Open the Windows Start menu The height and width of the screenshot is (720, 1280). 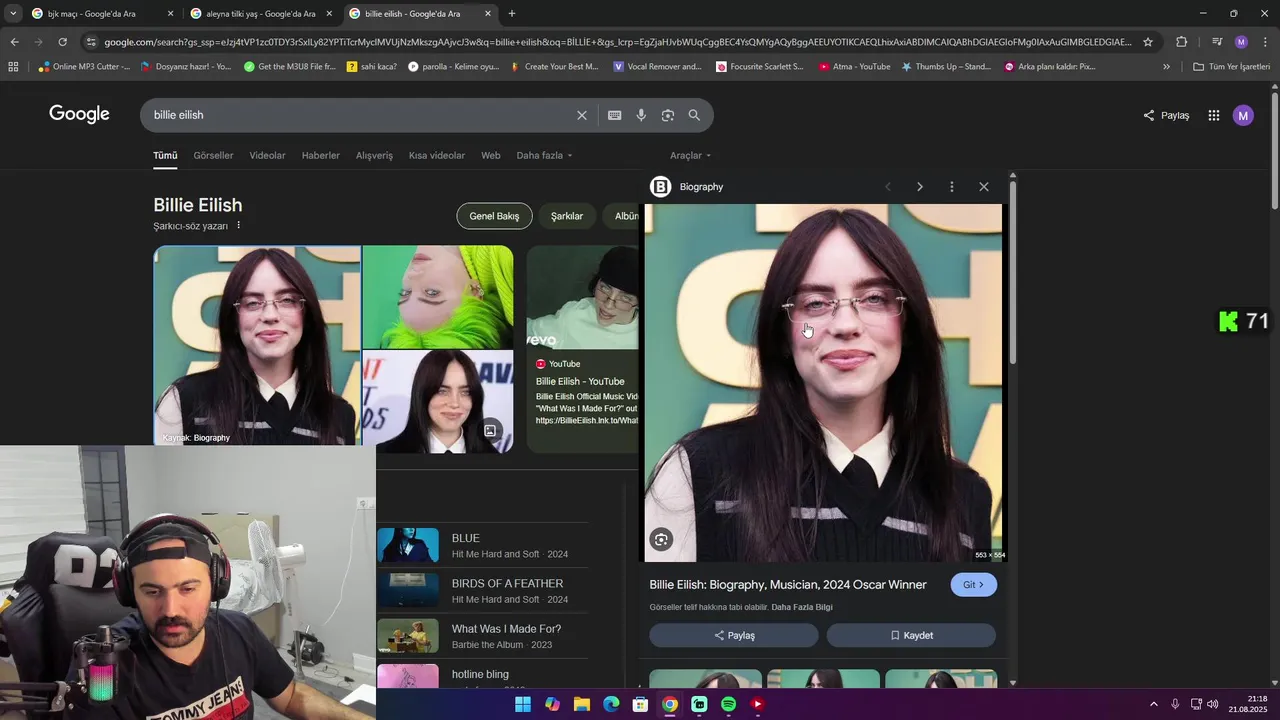tap(523, 704)
